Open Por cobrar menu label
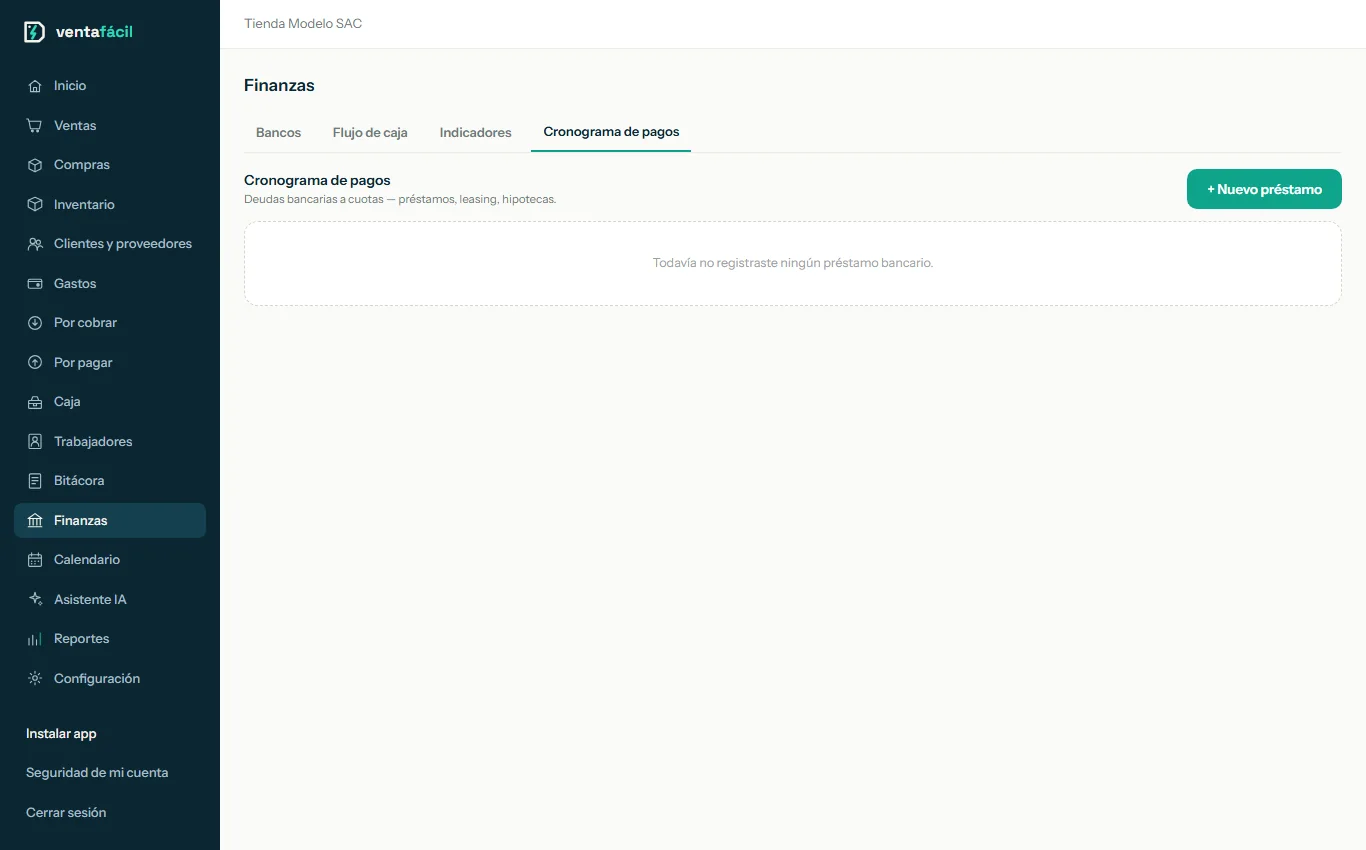Viewport: 1366px width, 850px height. [85, 323]
